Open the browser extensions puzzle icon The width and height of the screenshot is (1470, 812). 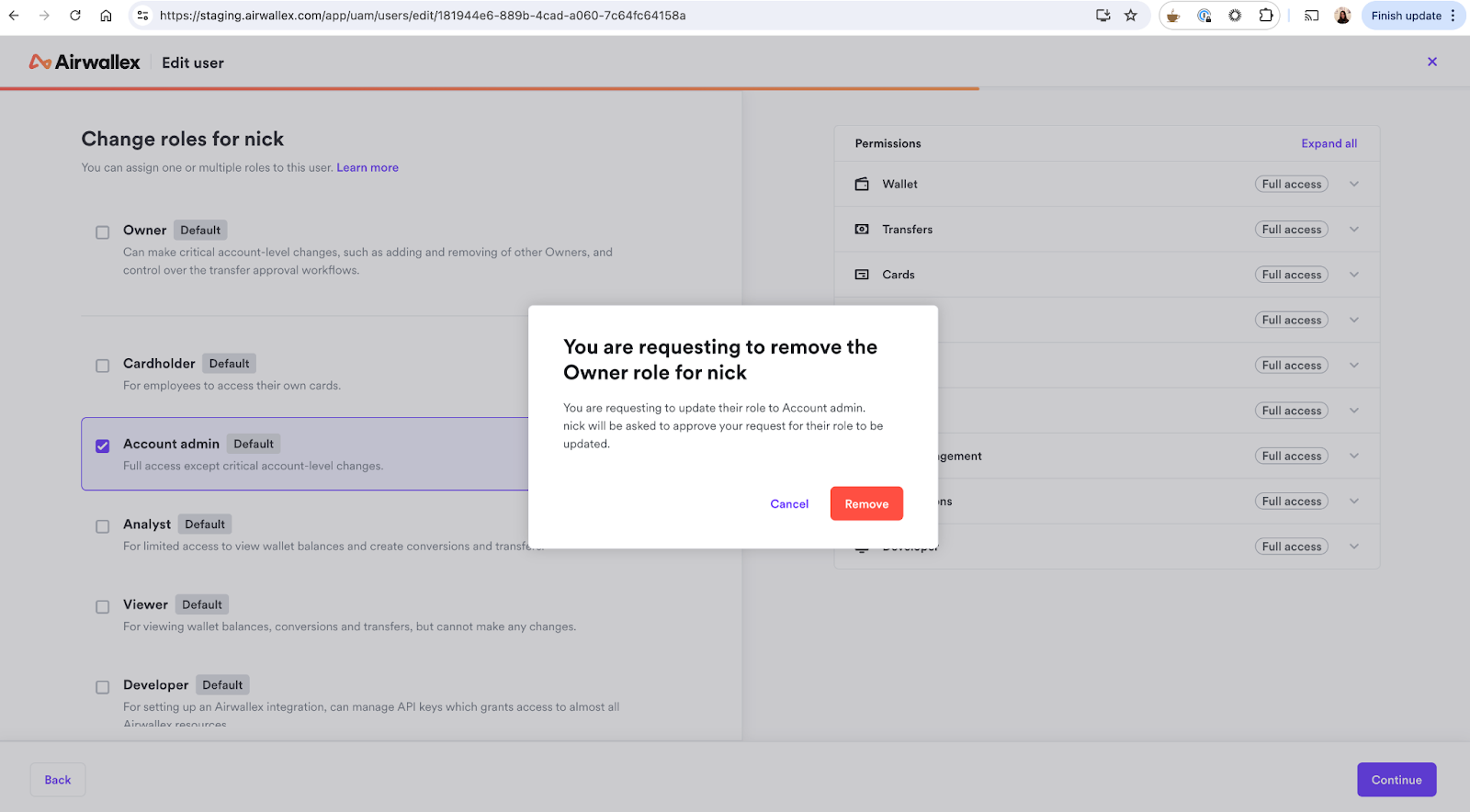coord(1265,16)
